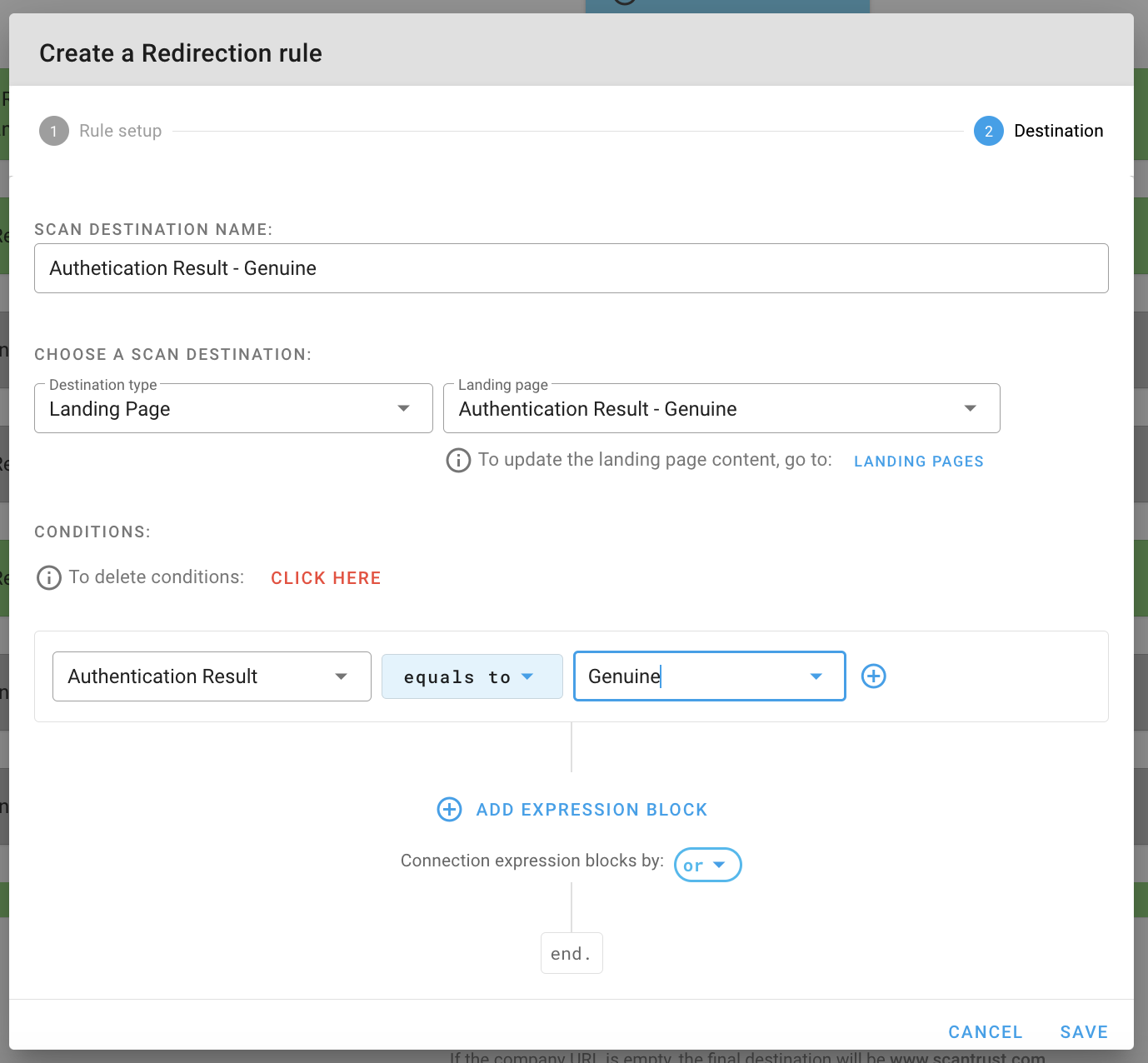Click the Add Expression Block label
1148x1063 pixels.
pos(591,810)
